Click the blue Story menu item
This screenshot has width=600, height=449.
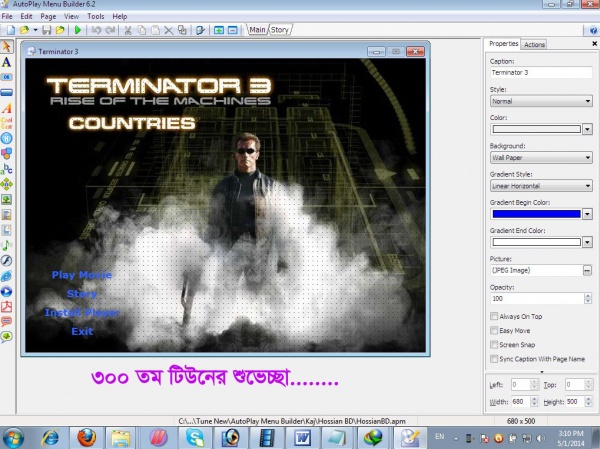[x=82, y=294]
